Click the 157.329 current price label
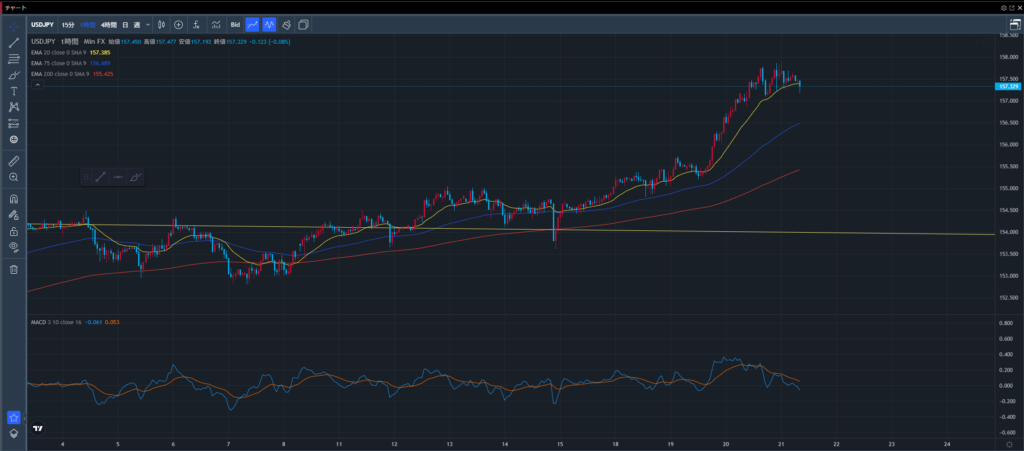The height and width of the screenshot is (451, 1024). click(1007, 87)
